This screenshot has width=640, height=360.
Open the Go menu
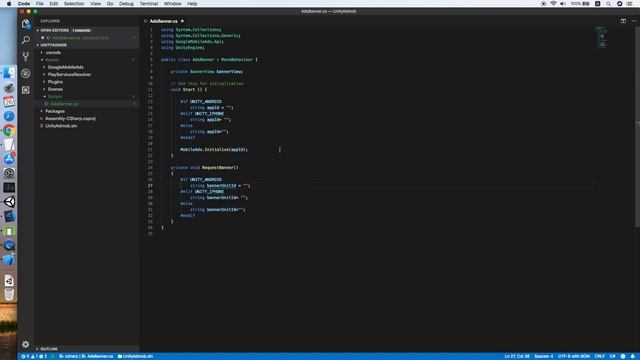pyautogui.click(x=110, y=4)
